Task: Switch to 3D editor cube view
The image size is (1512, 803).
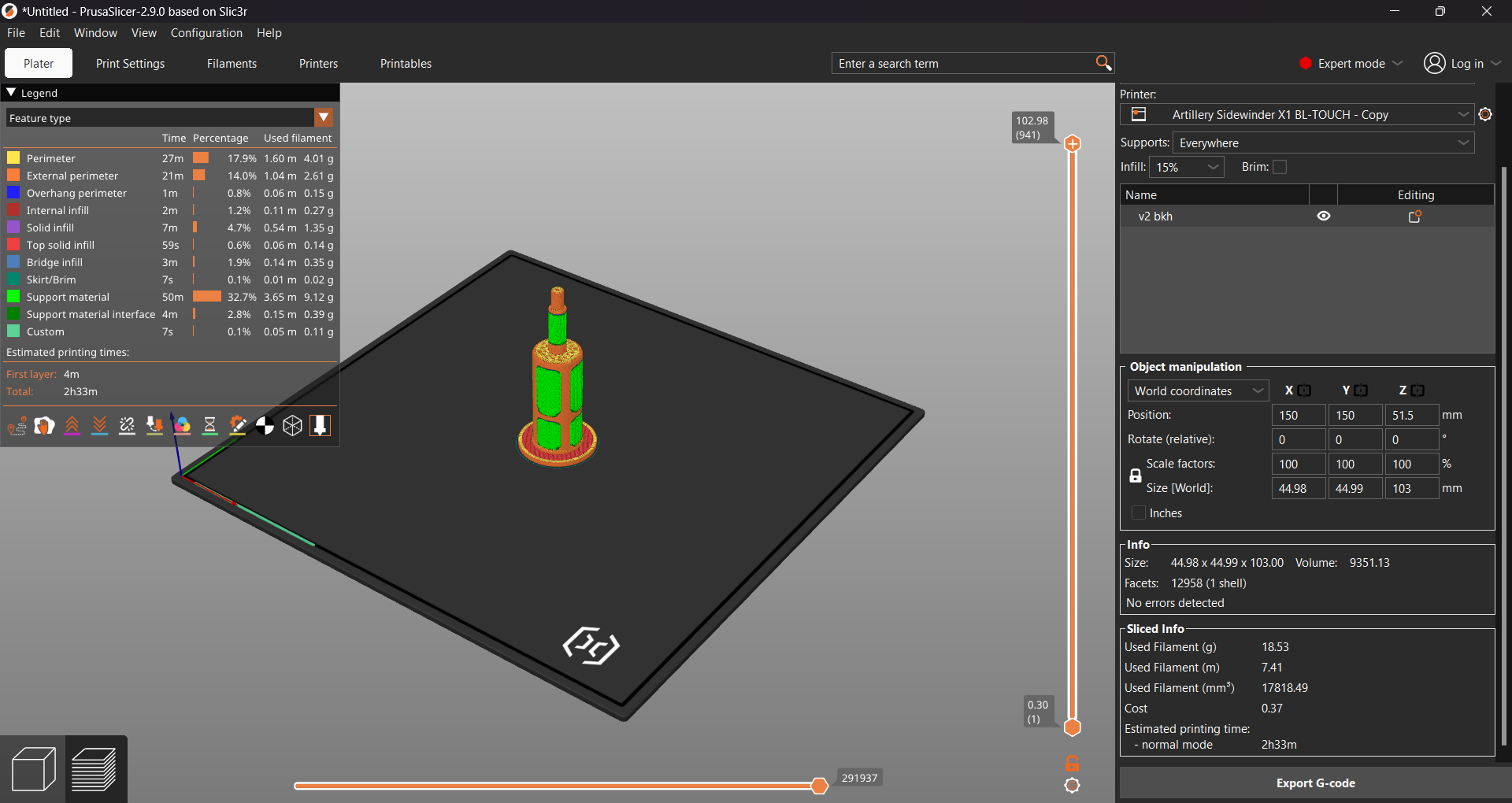Action: 33,769
